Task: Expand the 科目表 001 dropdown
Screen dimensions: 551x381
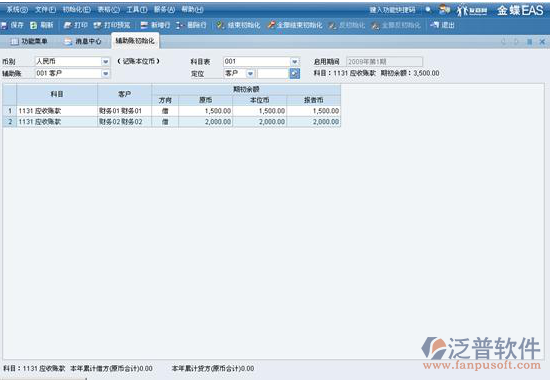Action: 294,62
